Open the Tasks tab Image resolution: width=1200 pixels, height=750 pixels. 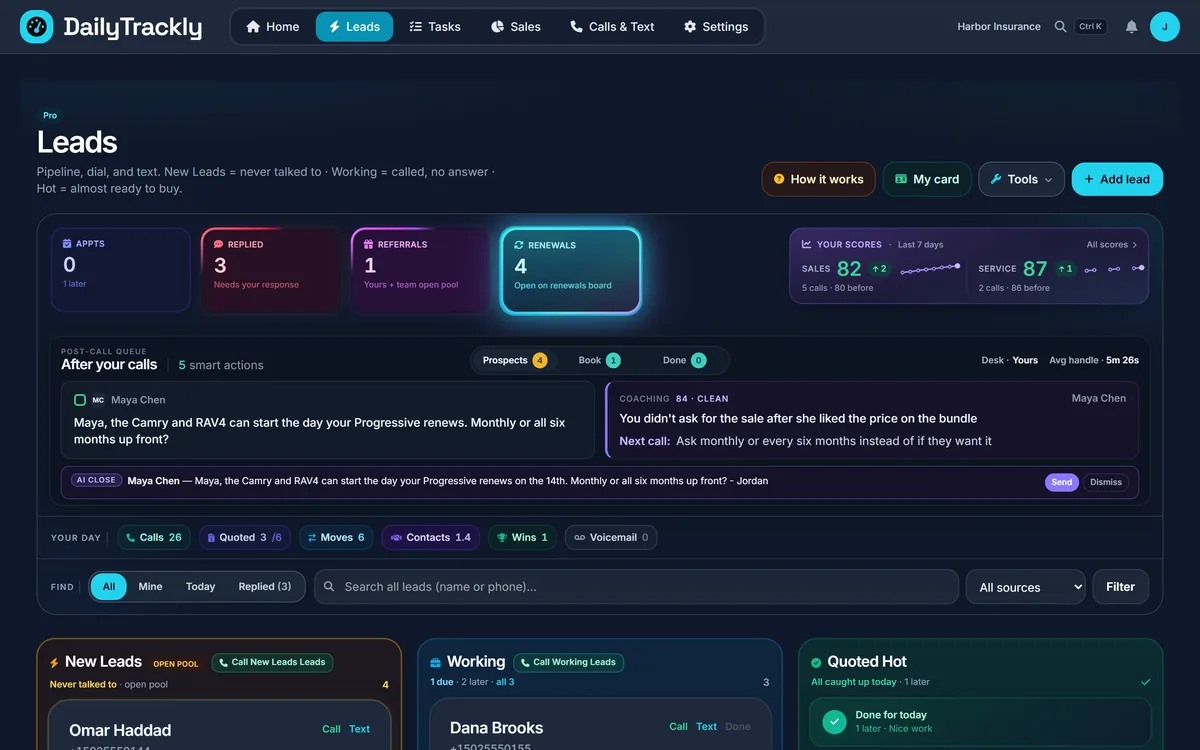435,27
